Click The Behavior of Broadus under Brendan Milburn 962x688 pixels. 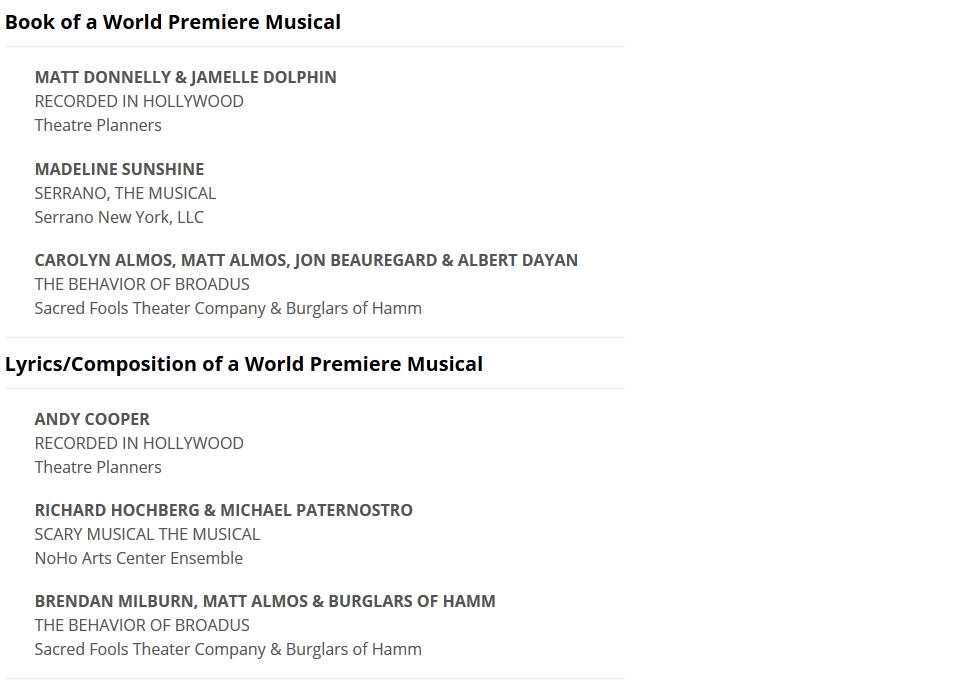pyautogui.click(x=142, y=625)
